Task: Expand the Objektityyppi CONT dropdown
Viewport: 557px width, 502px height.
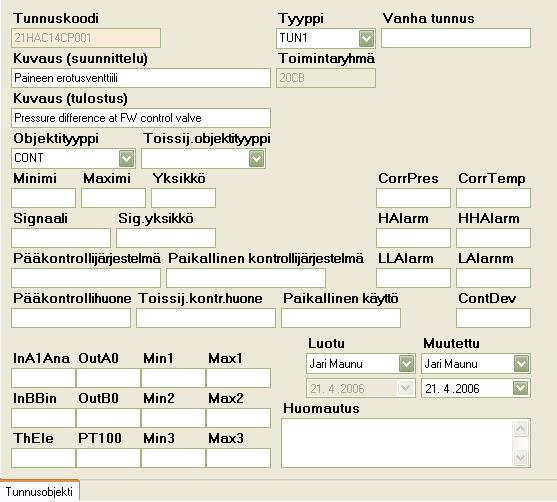Action: point(126,158)
